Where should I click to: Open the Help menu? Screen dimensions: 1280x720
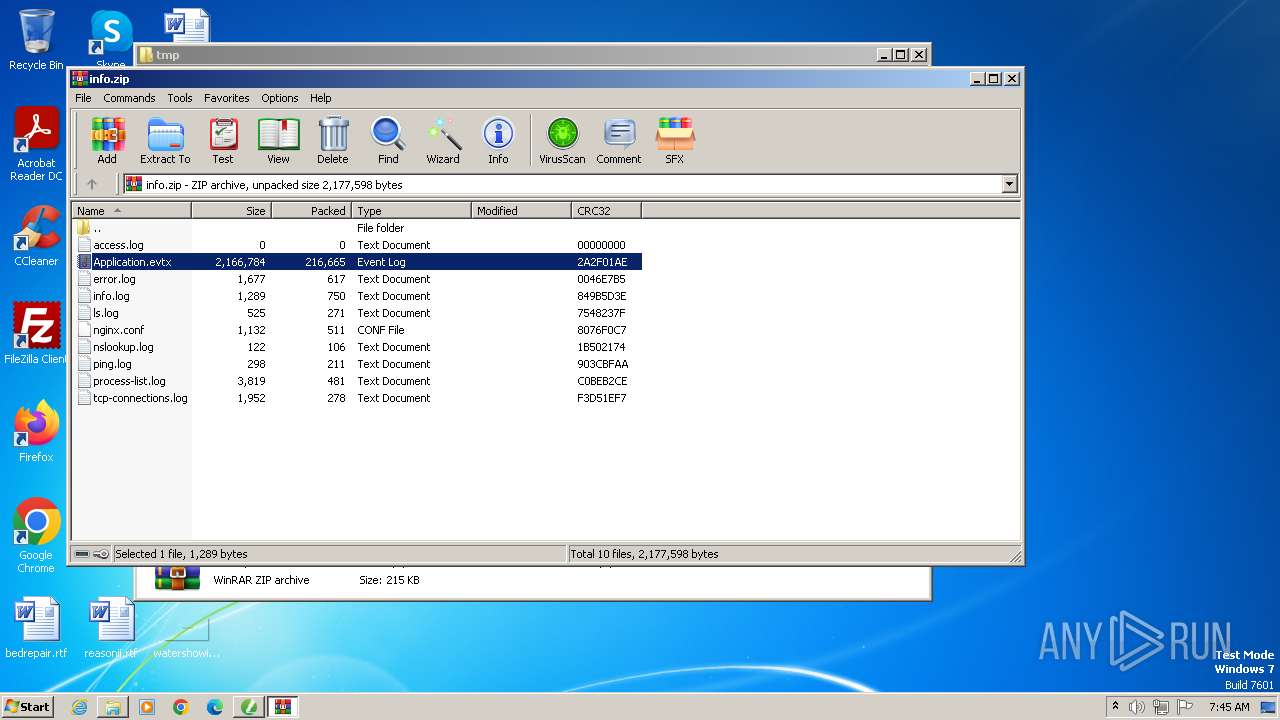tap(320, 98)
